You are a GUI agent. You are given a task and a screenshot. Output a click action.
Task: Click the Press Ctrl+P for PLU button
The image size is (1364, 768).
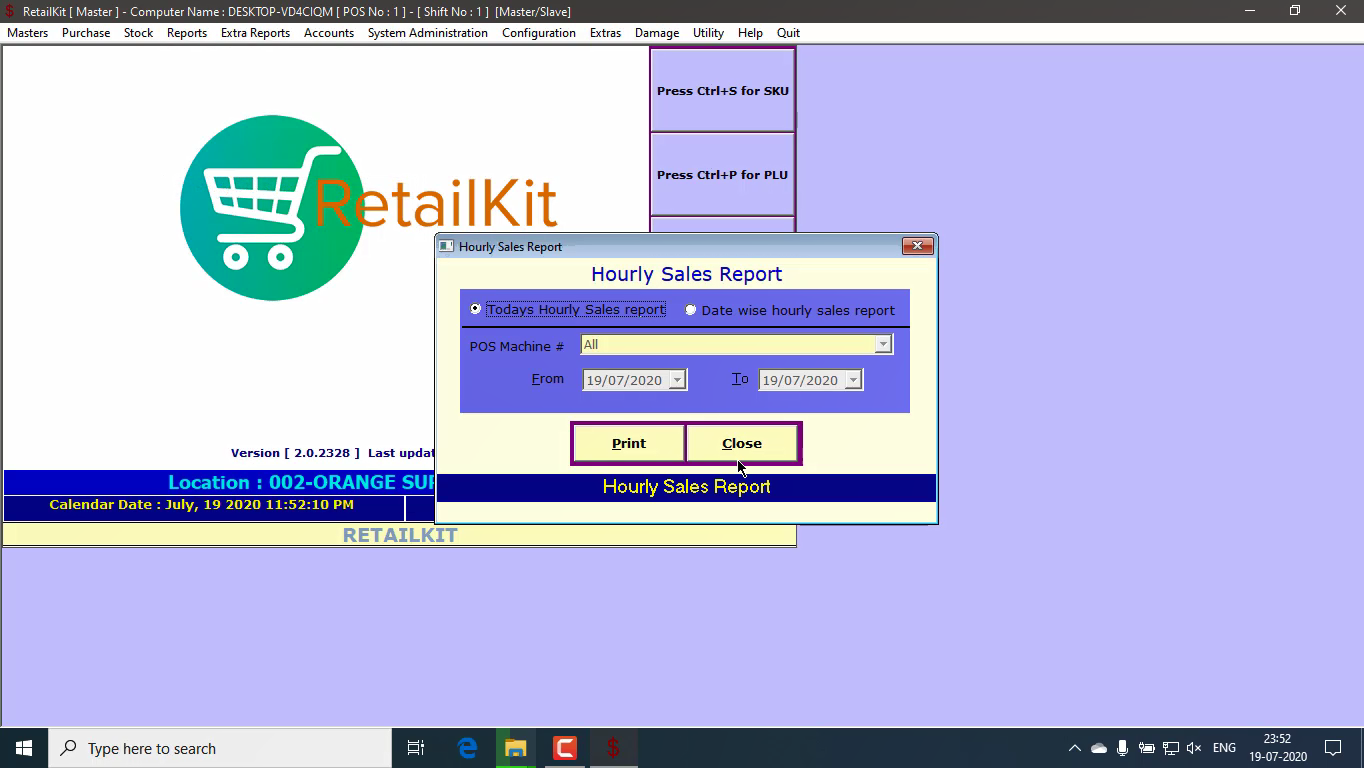coord(723,174)
